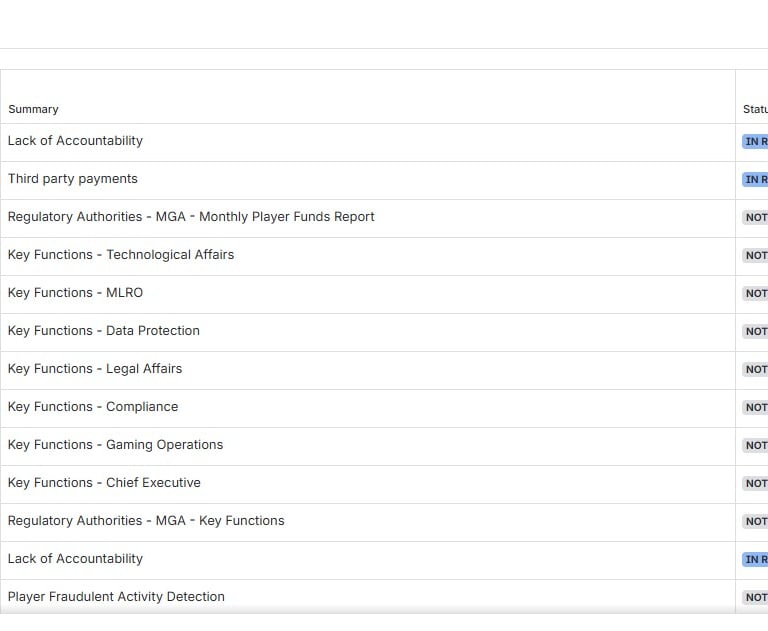Click Key Functions - Chief Executive summary
This screenshot has height=631, width=768.
pyautogui.click(x=104, y=483)
